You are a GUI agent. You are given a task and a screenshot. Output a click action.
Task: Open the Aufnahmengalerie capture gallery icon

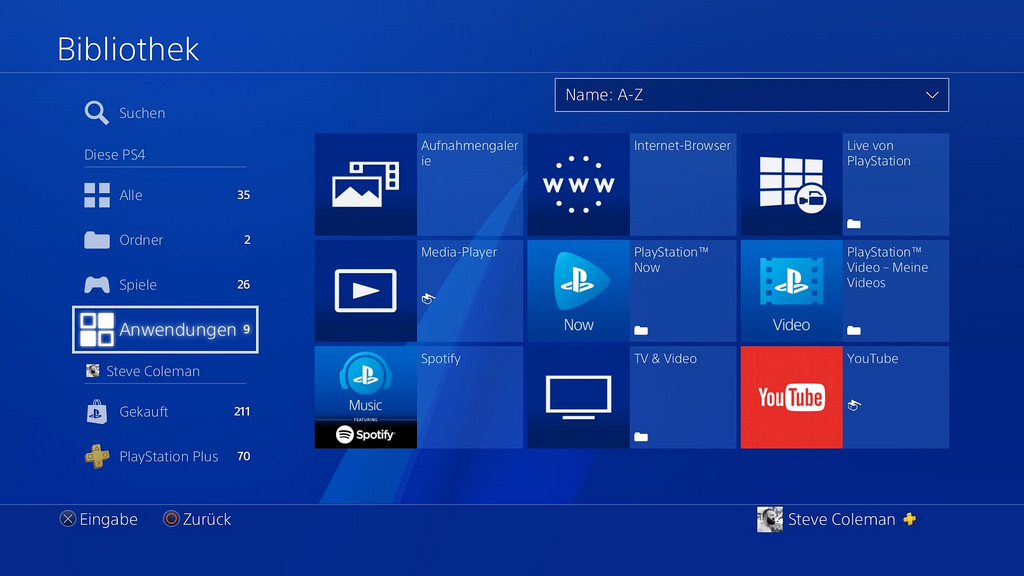tap(365, 185)
